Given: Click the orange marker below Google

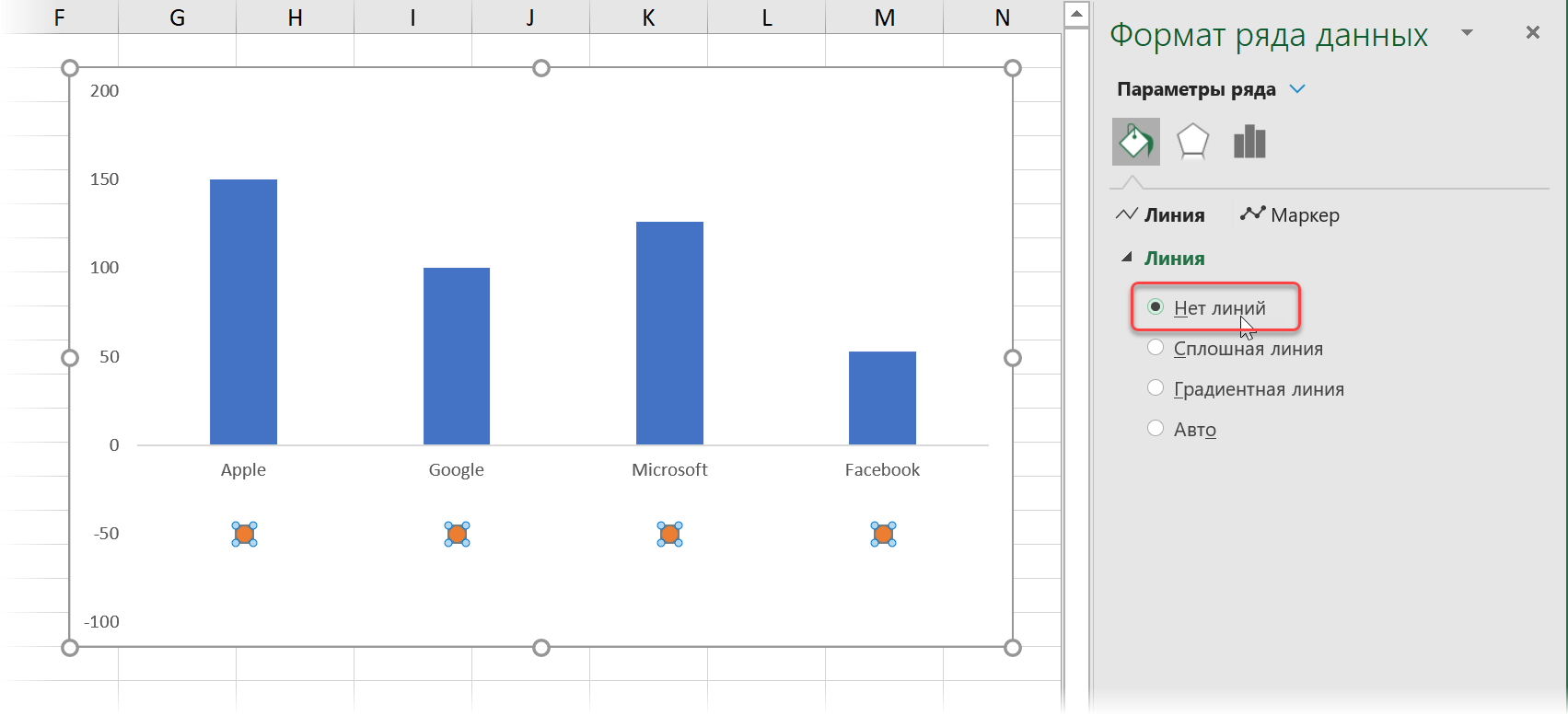Looking at the screenshot, I should [x=457, y=534].
